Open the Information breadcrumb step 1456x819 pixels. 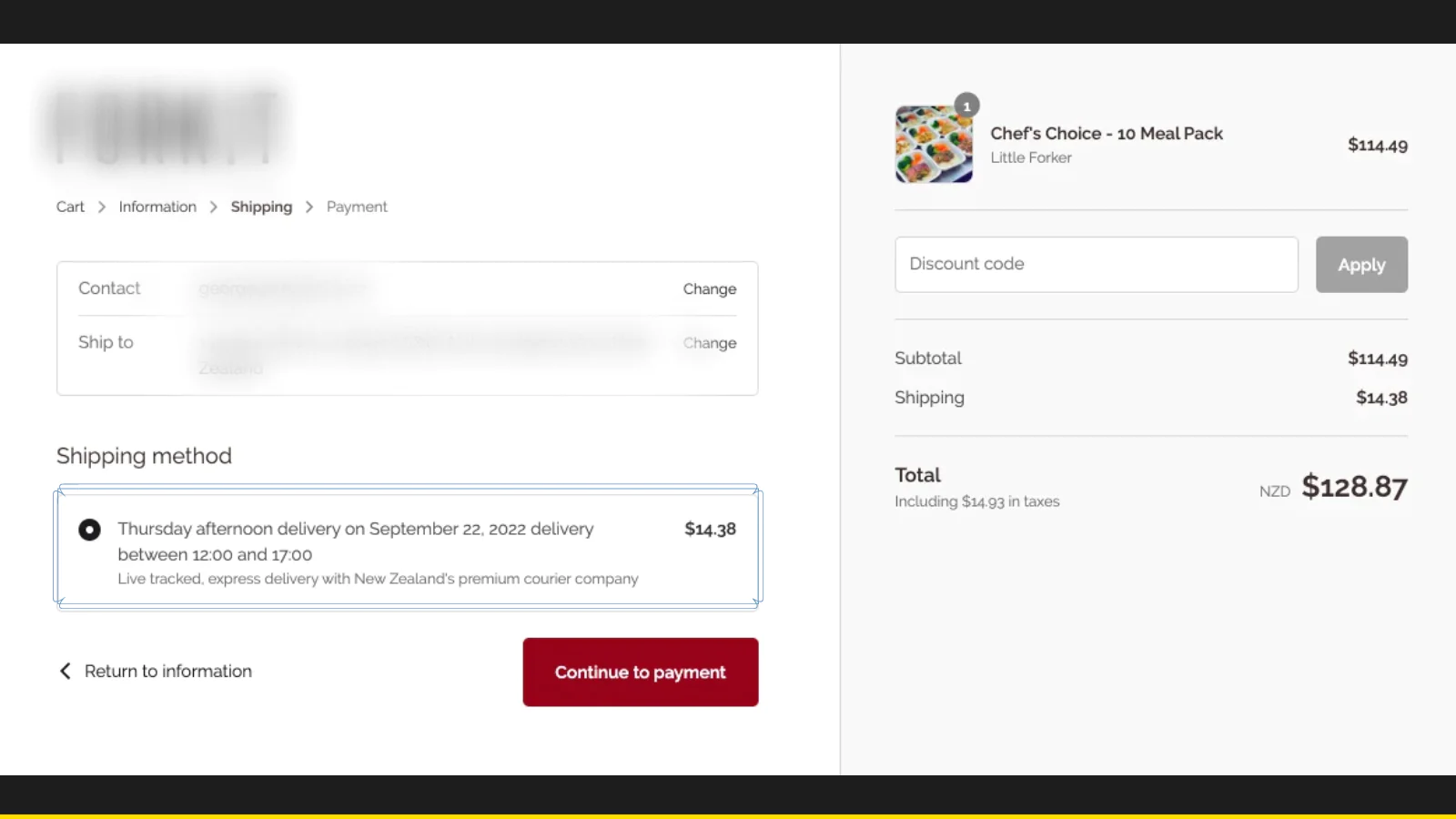click(157, 207)
